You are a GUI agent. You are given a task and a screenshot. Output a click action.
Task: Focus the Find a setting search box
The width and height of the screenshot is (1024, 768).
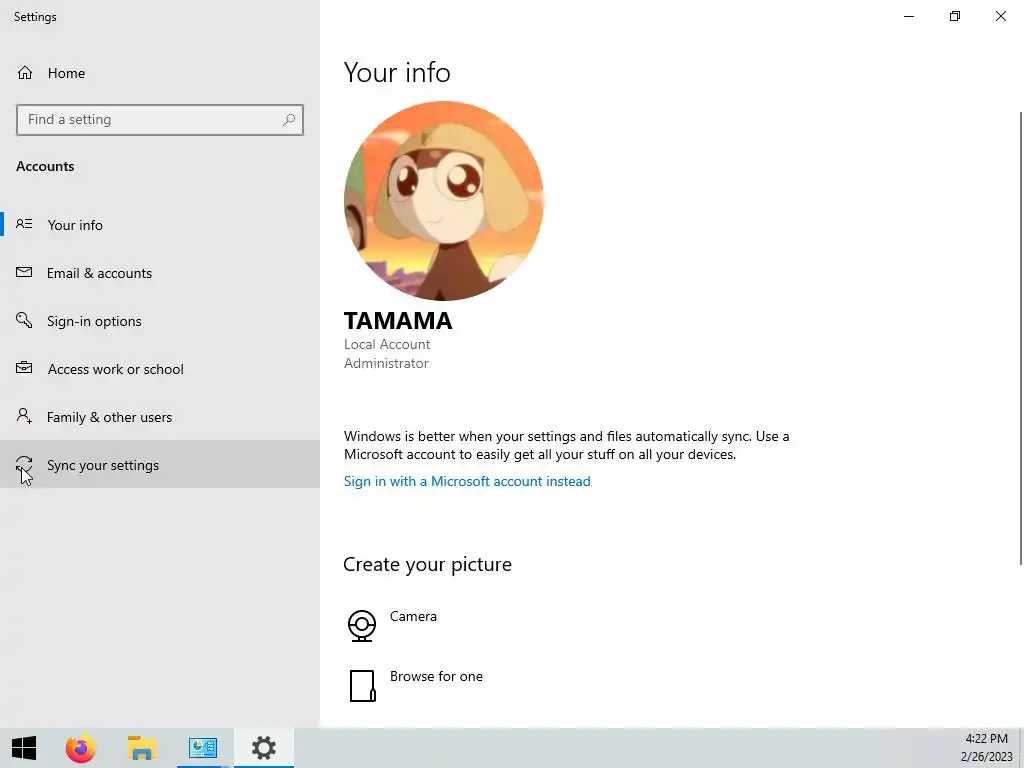(x=160, y=120)
